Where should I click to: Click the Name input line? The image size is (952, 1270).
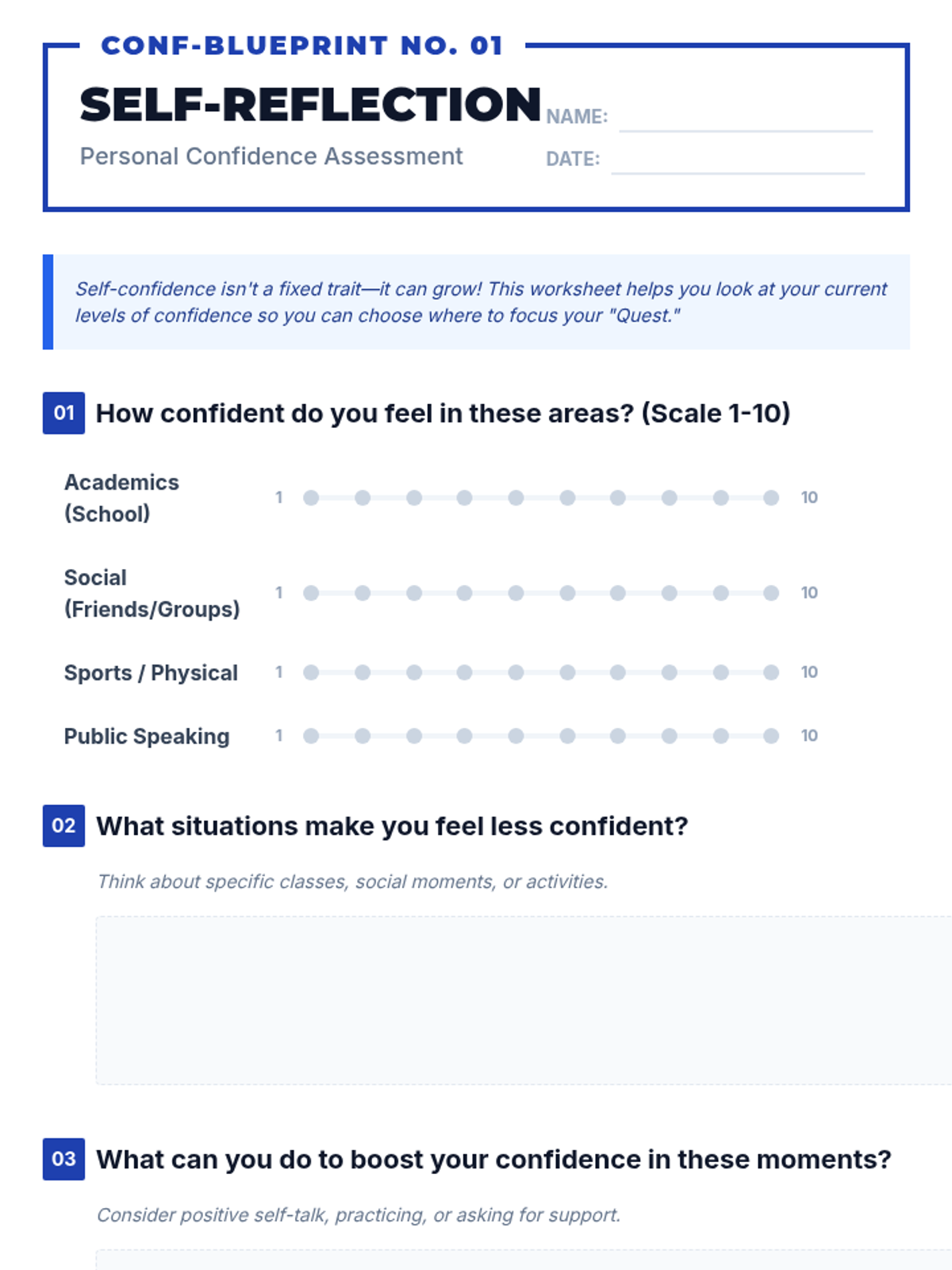coord(745,119)
